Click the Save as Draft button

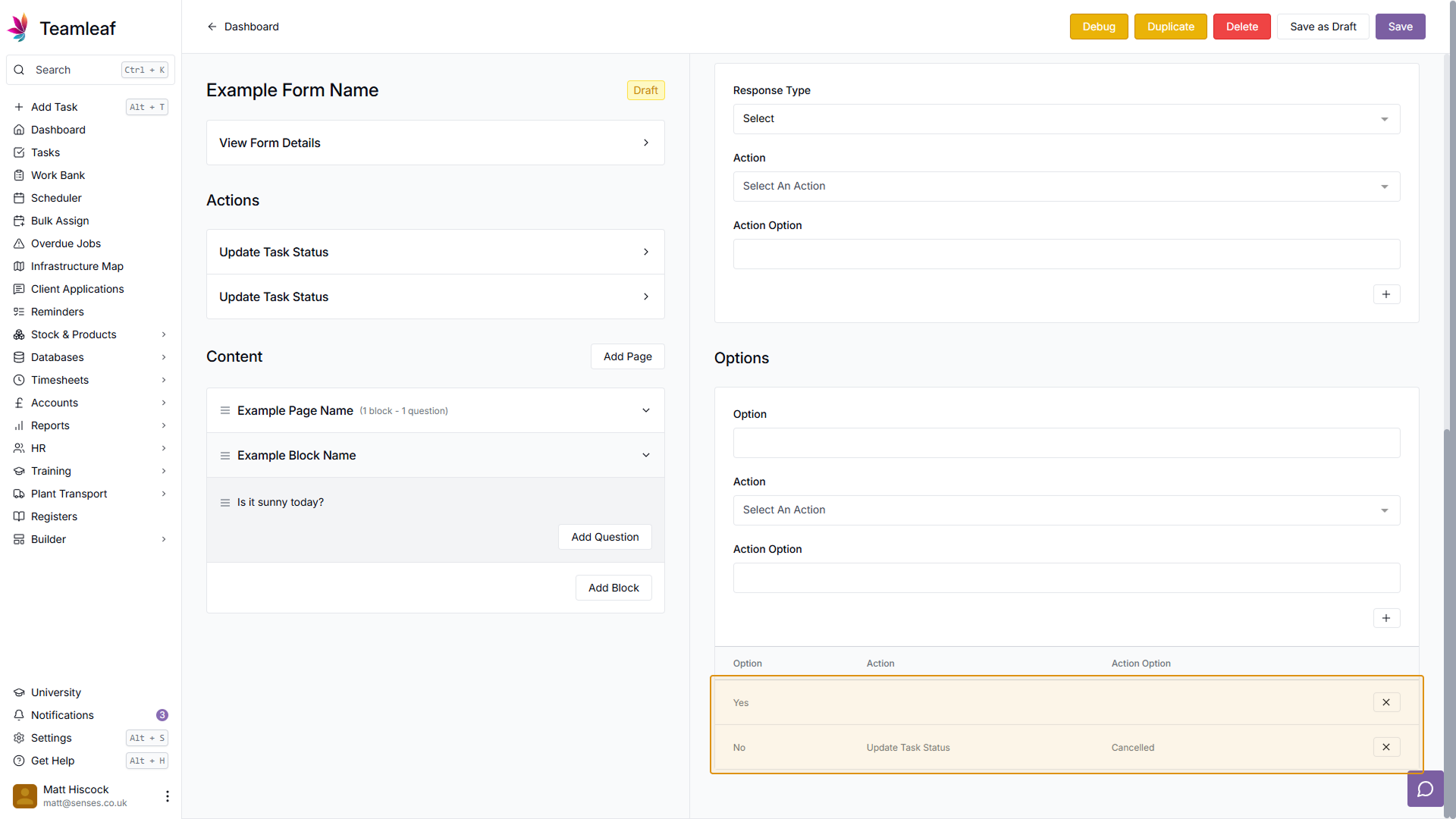coord(1323,27)
